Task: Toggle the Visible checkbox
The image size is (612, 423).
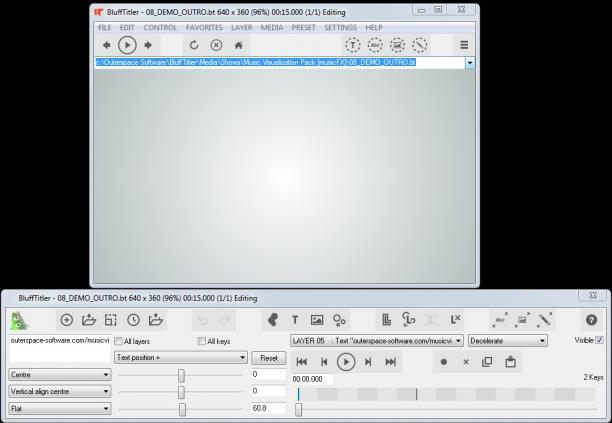Action: pyautogui.click(x=599, y=340)
